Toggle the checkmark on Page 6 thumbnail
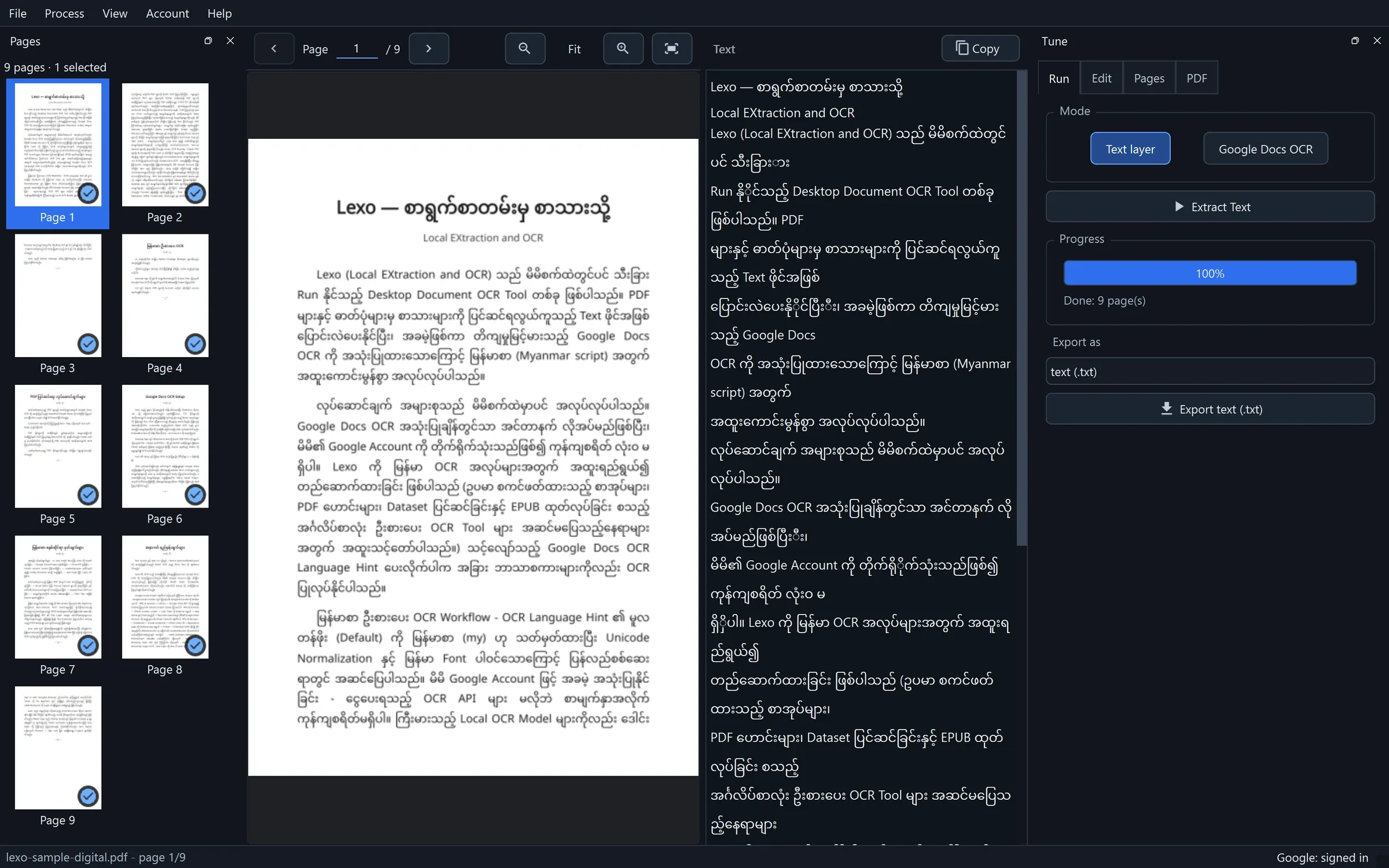Viewport: 1389px width, 868px height. [x=195, y=495]
